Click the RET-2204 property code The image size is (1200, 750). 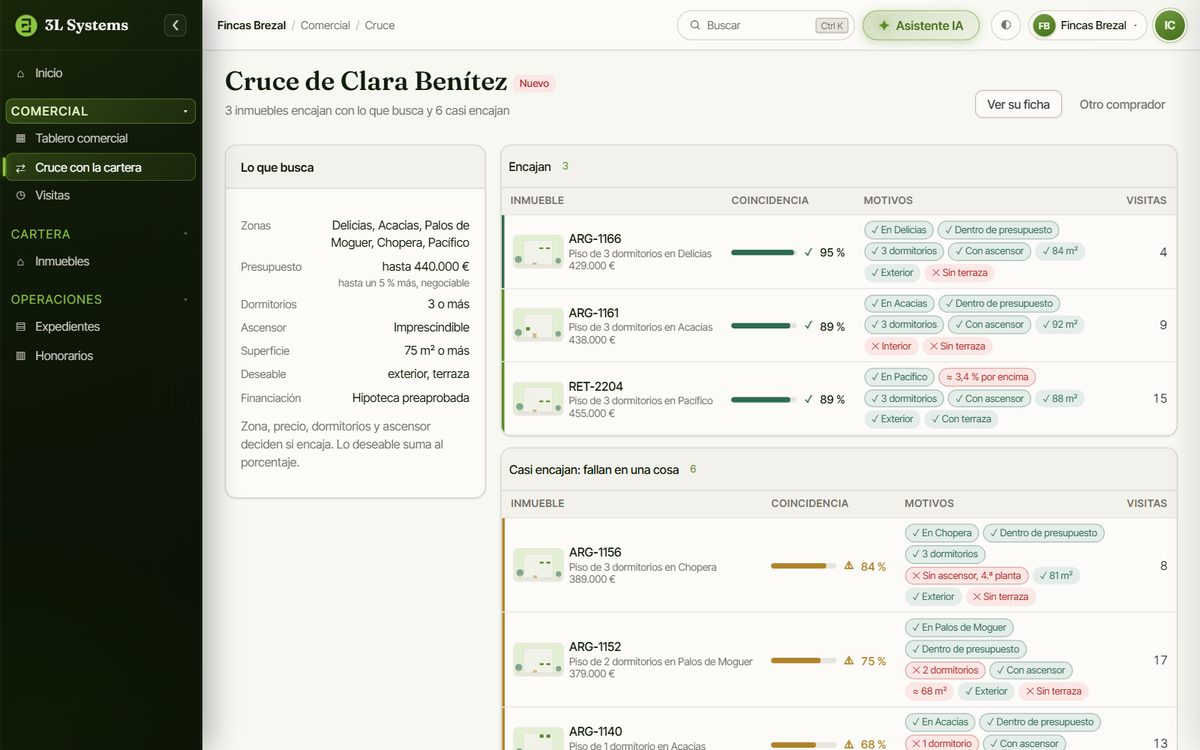tap(596, 386)
